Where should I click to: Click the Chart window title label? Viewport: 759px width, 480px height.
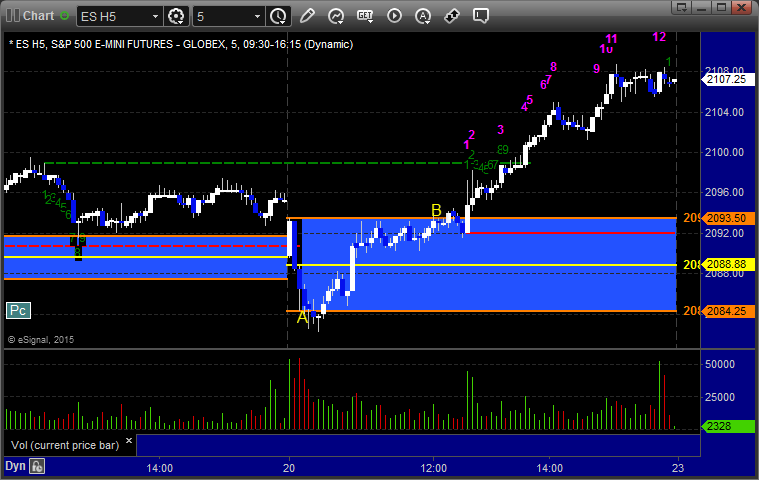(x=38, y=16)
